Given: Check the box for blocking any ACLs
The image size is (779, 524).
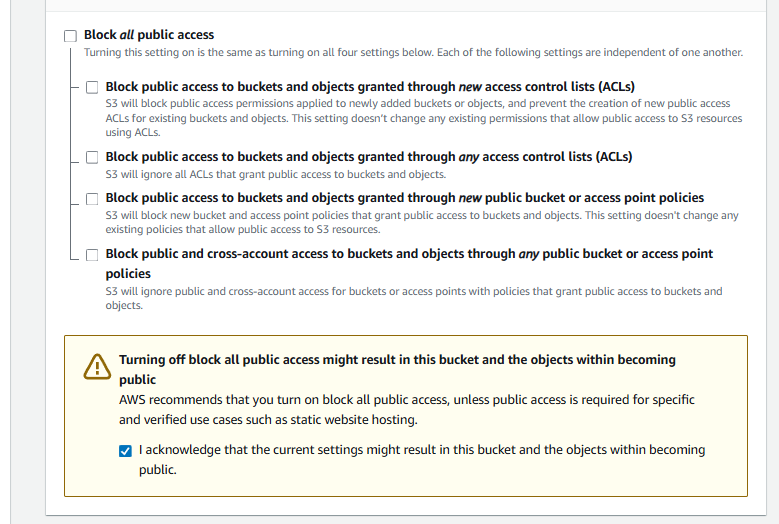Looking at the screenshot, I should click(92, 157).
